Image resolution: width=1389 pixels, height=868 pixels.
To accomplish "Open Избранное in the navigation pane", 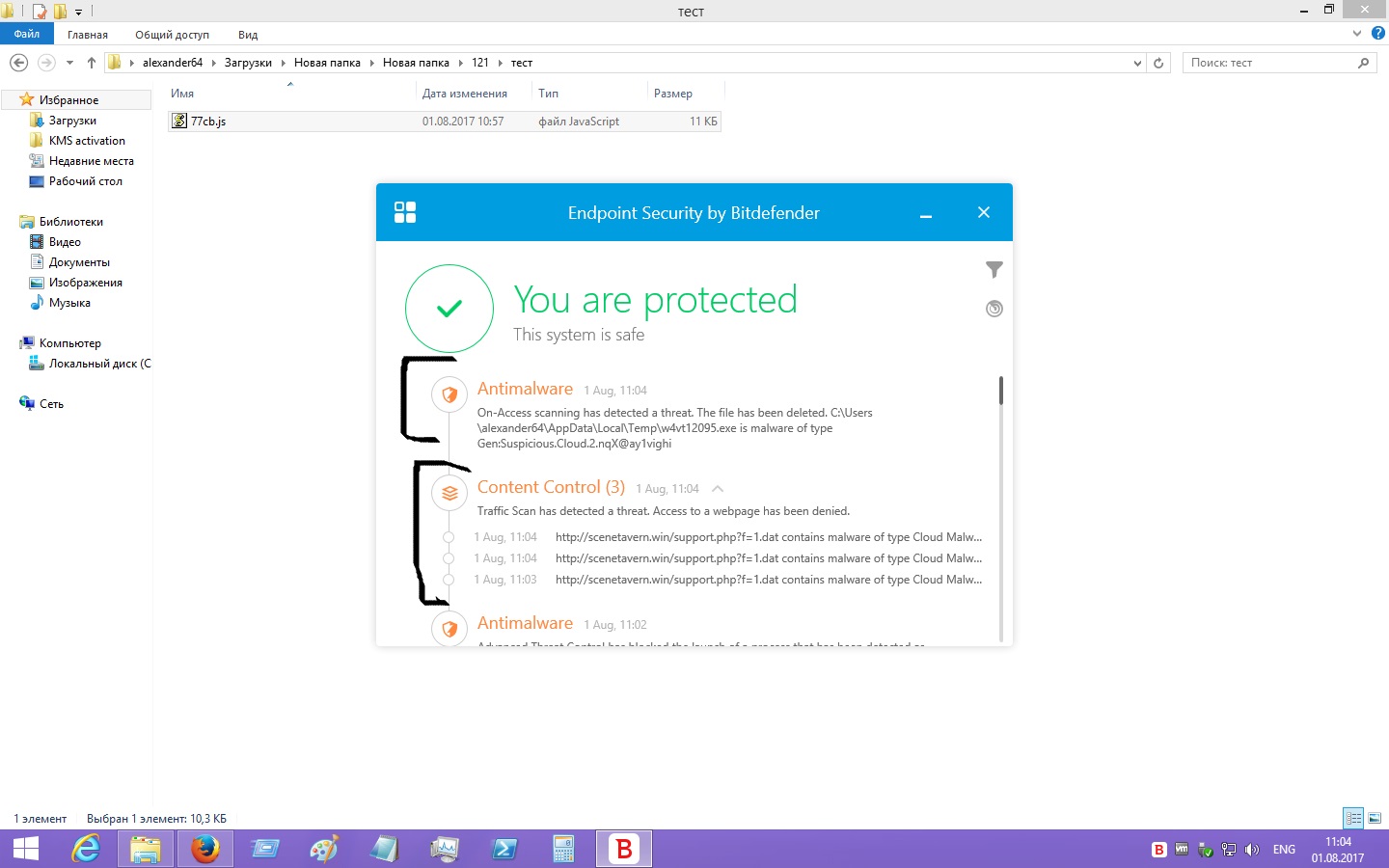I will (68, 100).
